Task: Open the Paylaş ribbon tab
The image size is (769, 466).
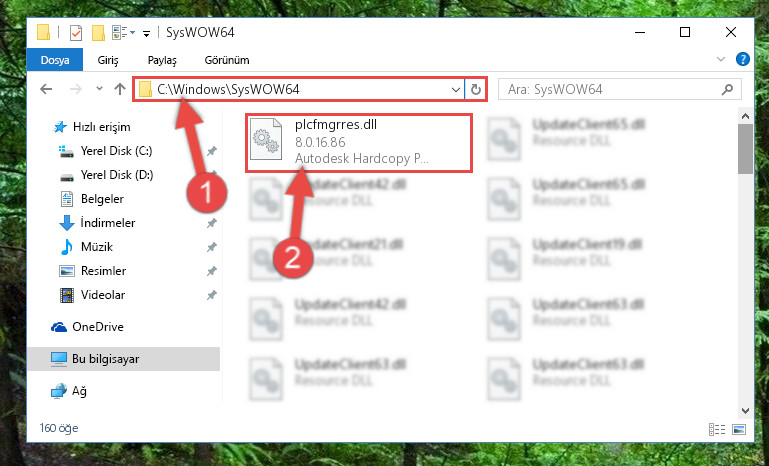Action: (162, 60)
